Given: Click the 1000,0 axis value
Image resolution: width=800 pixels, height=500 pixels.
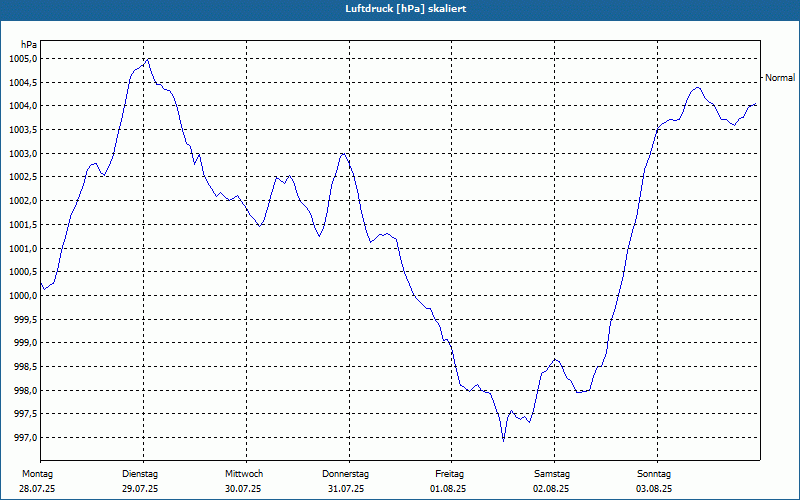Looking at the screenshot, I should point(23,296).
